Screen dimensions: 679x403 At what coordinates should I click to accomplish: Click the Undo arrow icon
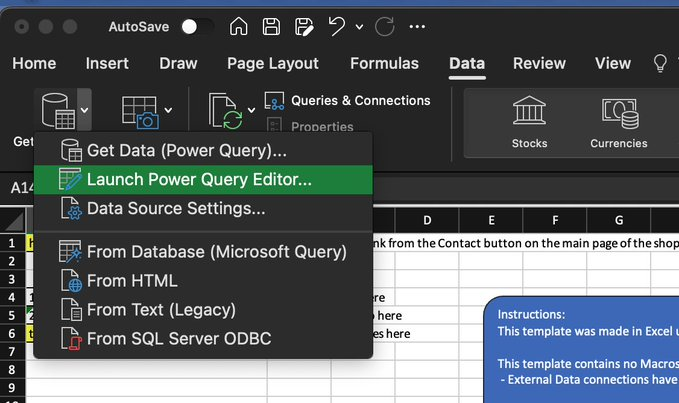point(337,26)
